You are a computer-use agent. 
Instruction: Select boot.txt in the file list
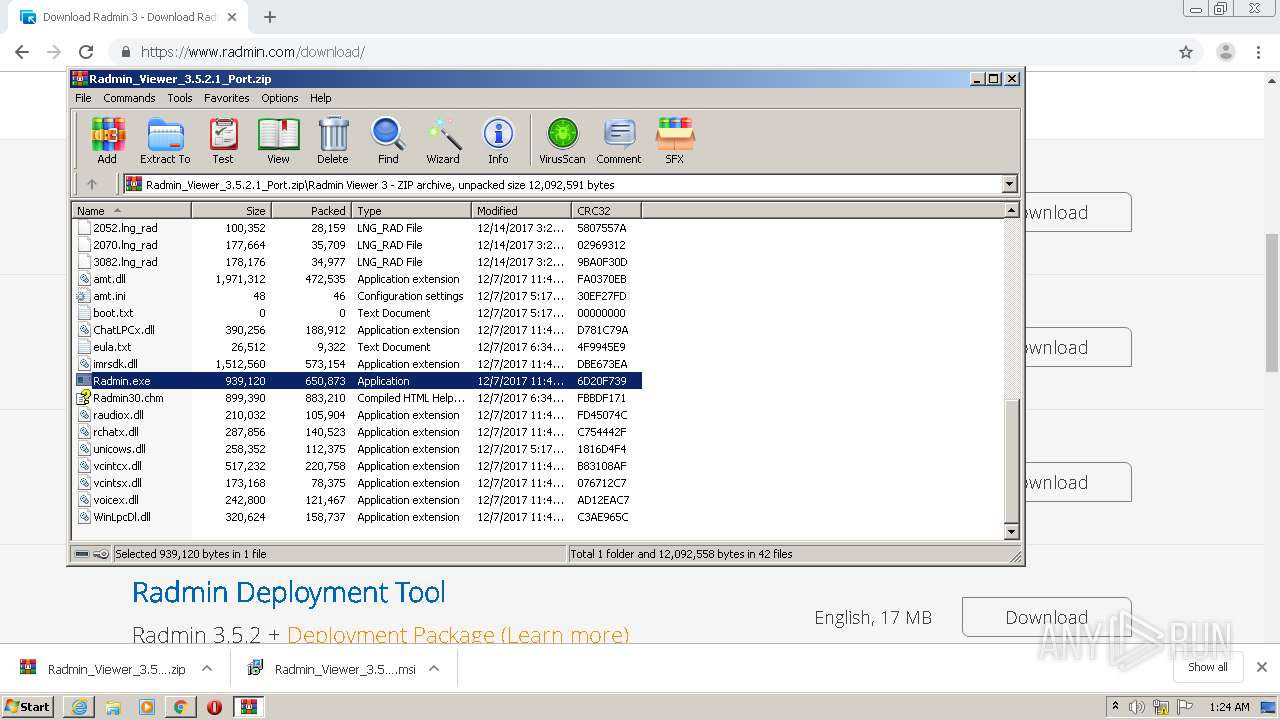point(359,313)
